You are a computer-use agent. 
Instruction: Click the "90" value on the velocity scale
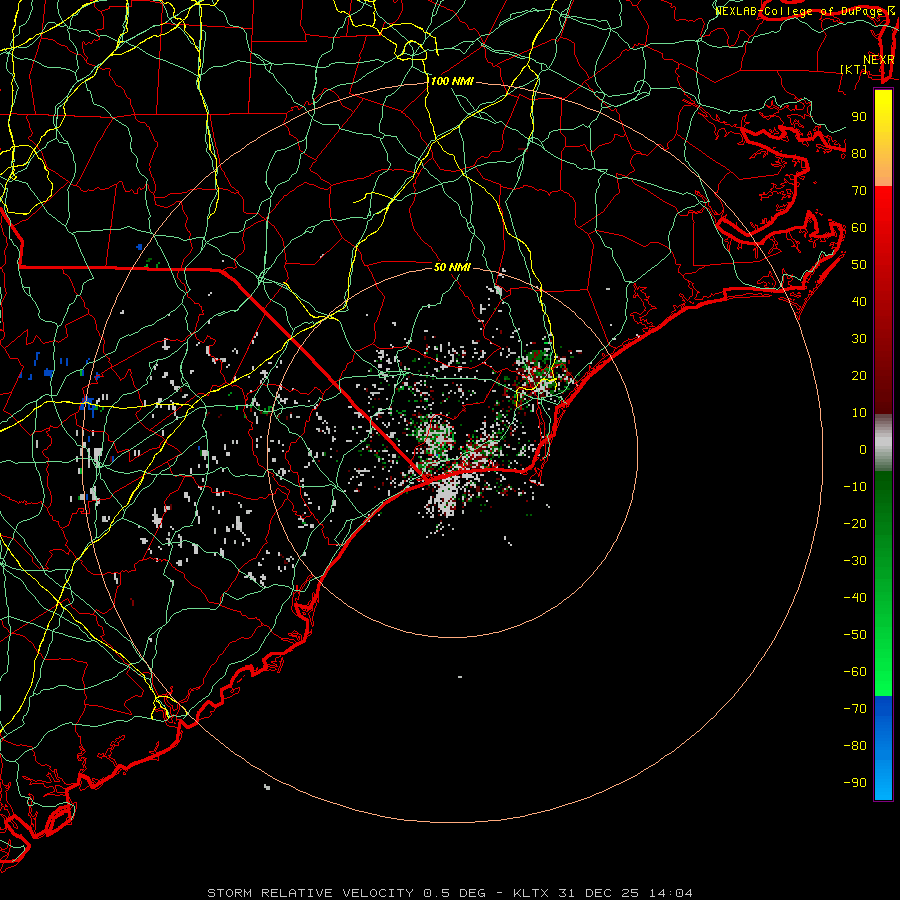click(859, 117)
